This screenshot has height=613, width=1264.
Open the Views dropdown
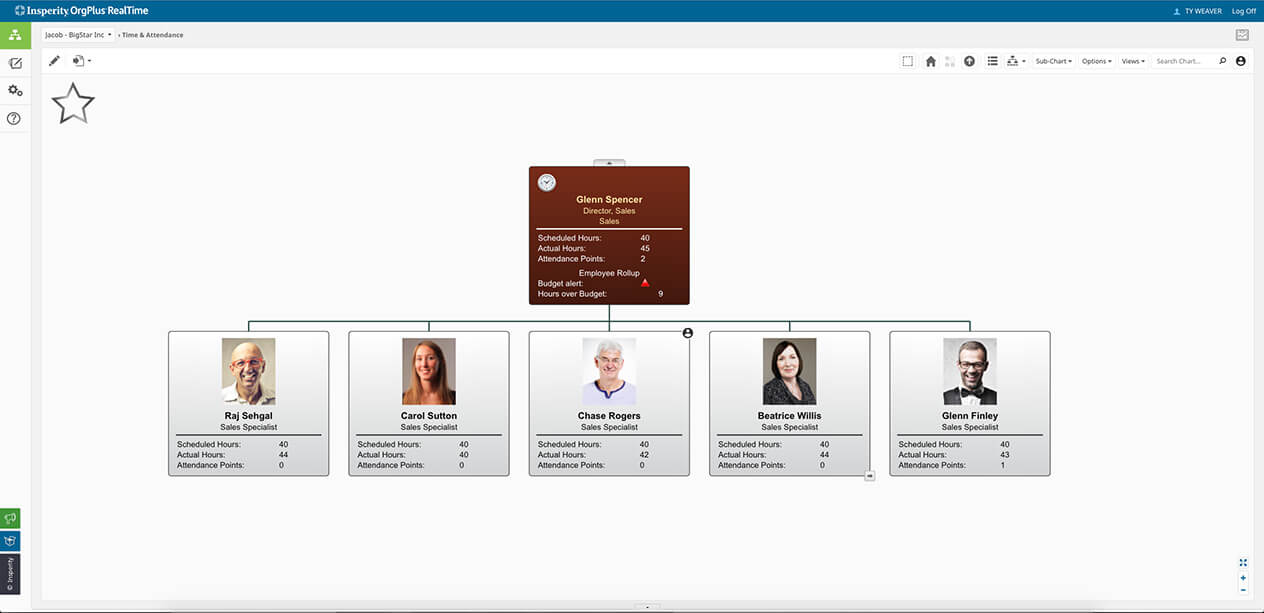point(1132,61)
